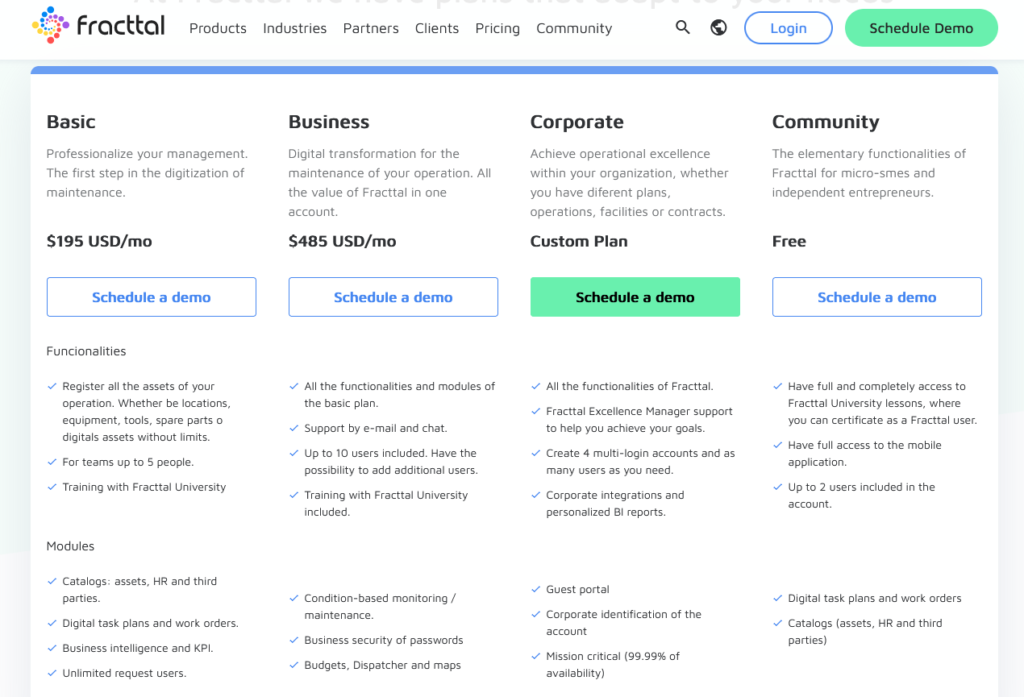Click 'Have full access to the mobile application.'
1024x697 pixels.
865,453
